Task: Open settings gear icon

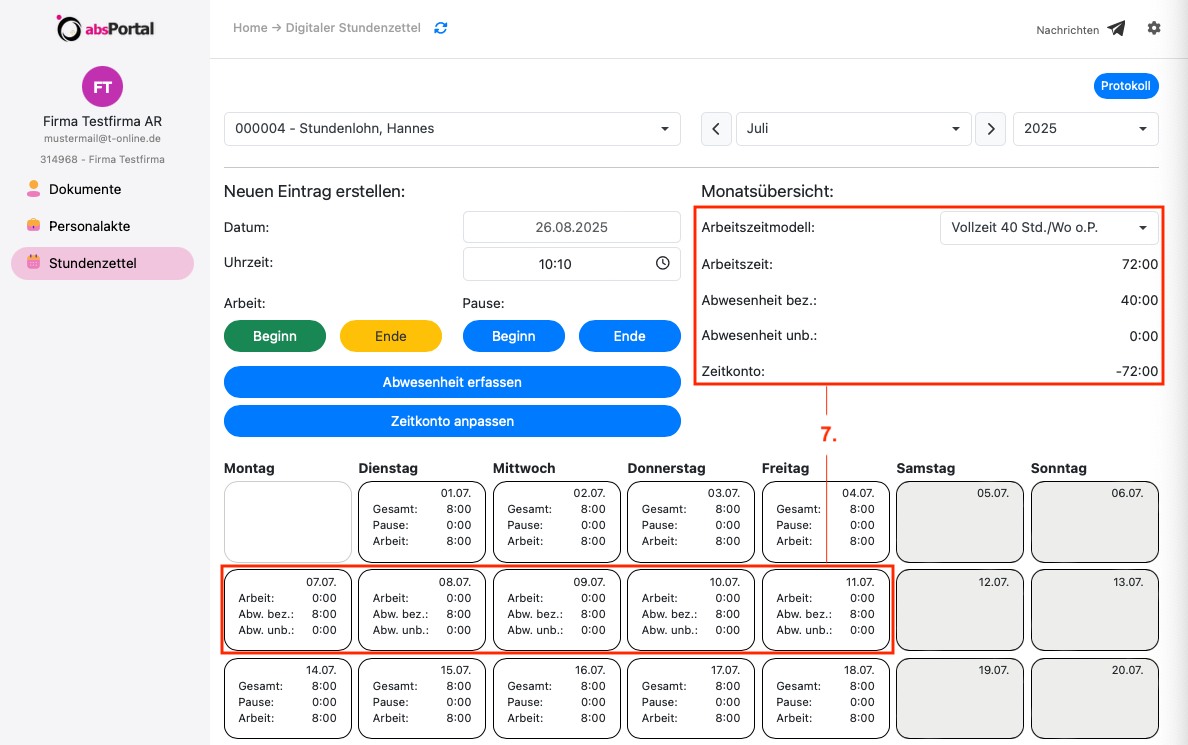Action: click(x=1154, y=28)
